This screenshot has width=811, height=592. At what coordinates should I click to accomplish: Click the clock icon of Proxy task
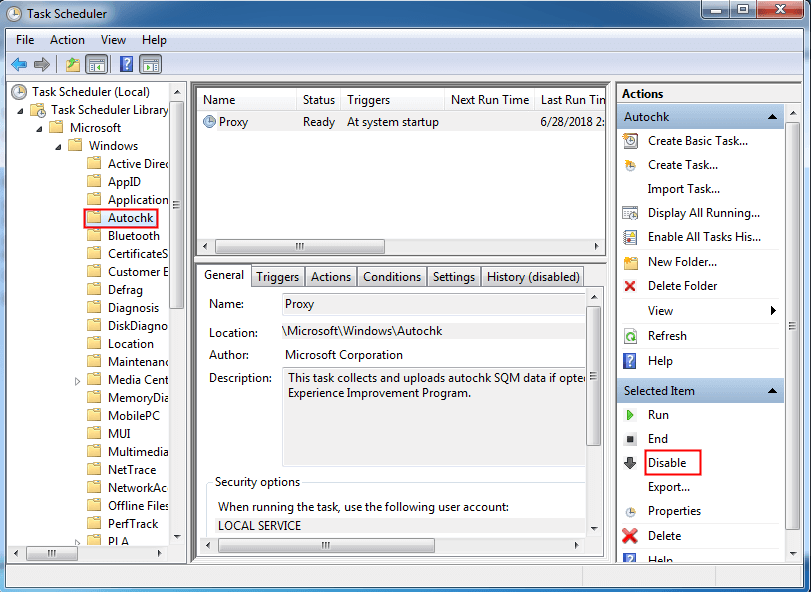[x=209, y=122]
